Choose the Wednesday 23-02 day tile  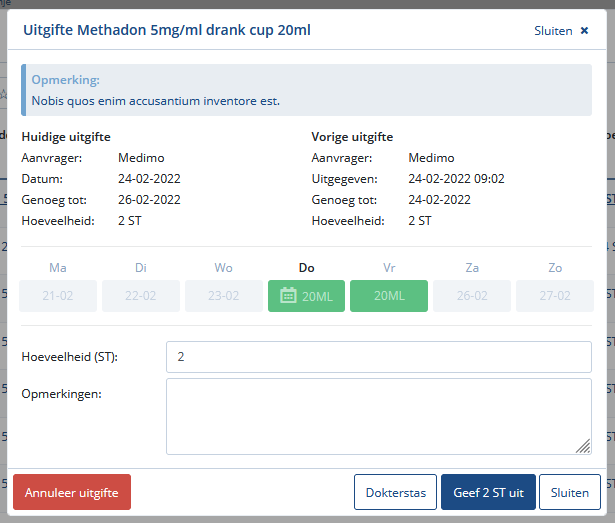tap(223, 296)
